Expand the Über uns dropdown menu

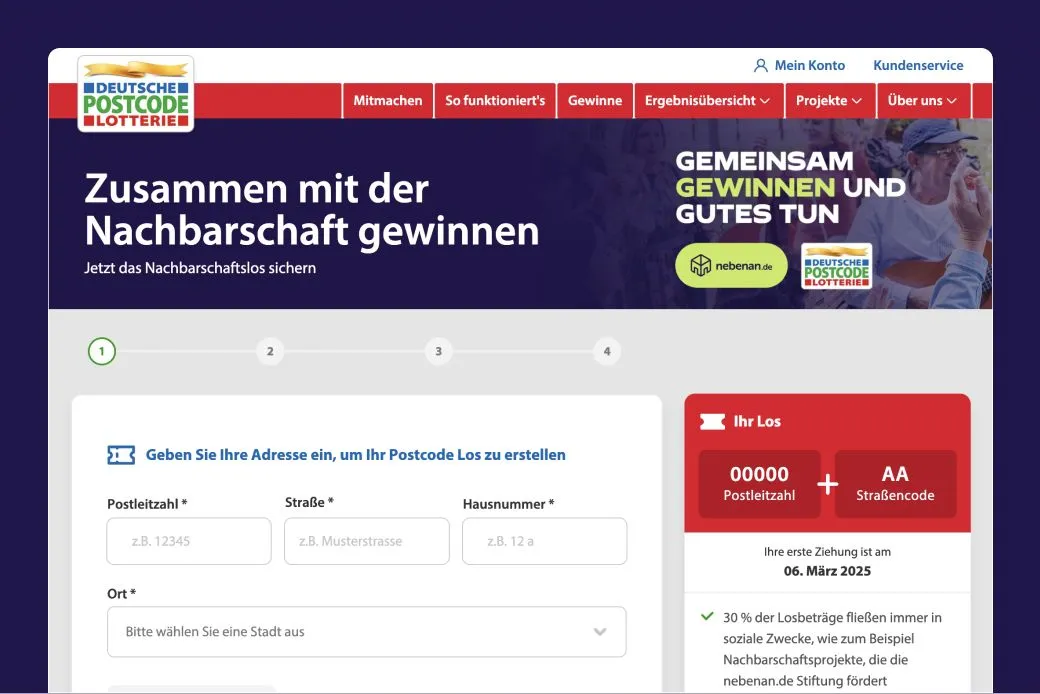pyautogui.click(x=923, y=101)
